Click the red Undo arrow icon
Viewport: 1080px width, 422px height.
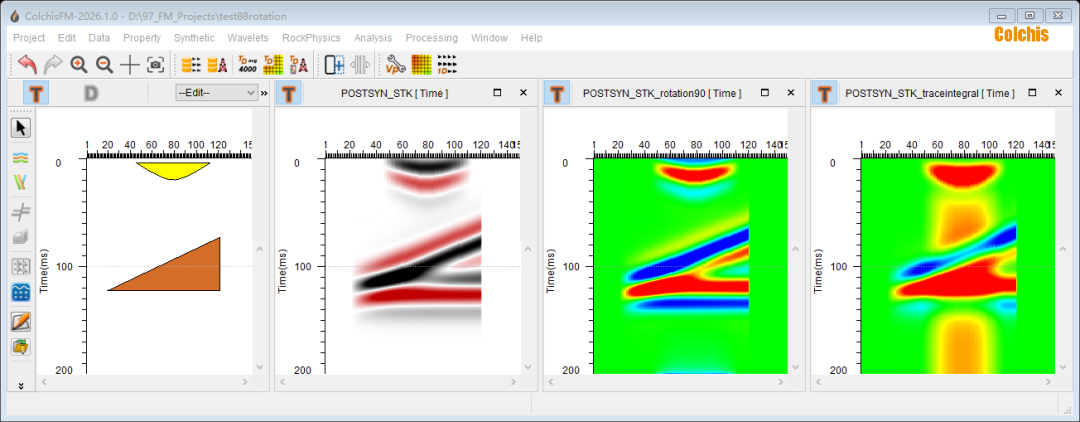click(x=27, y=65)
